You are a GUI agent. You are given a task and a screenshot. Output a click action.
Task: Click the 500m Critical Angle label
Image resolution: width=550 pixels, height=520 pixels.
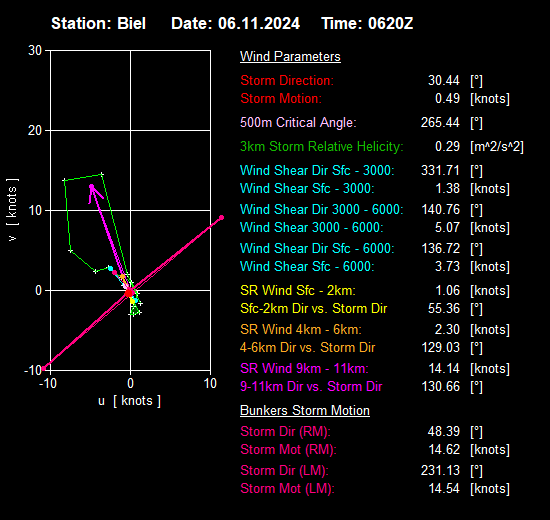click(x=298, y=122)
